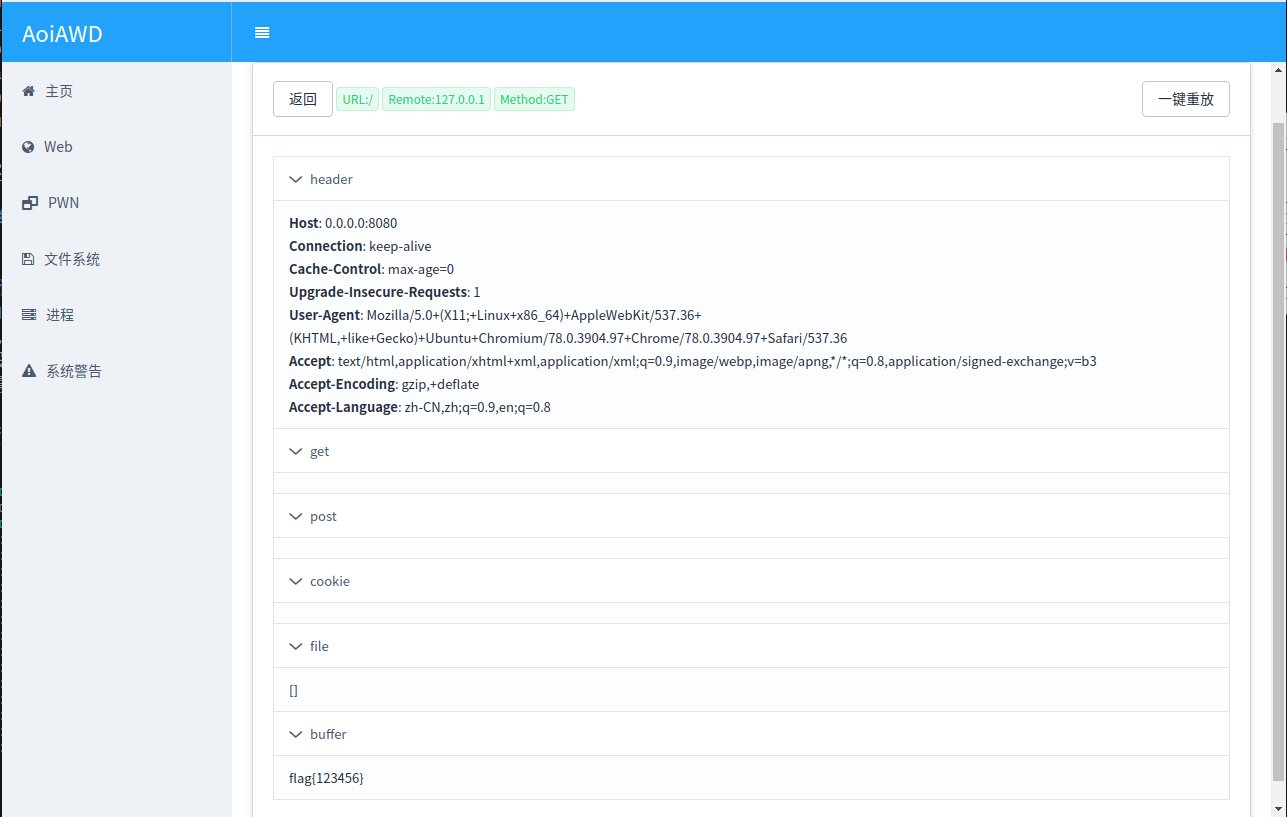Click the 返回 back button
This screenshot has width=1287, height=817.
[303, 99]
